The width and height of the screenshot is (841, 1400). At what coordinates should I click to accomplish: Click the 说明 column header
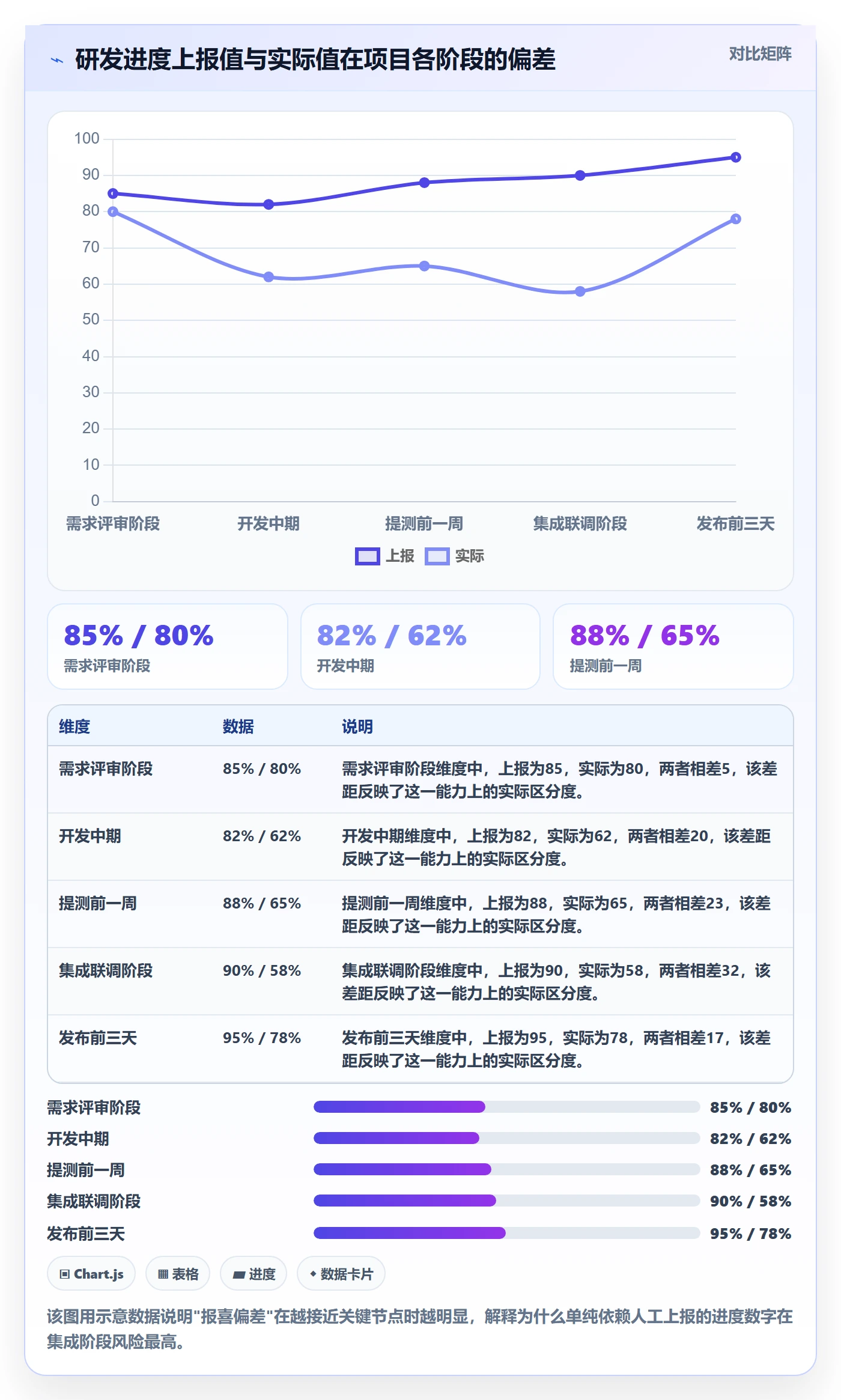[x=357, y=726]
